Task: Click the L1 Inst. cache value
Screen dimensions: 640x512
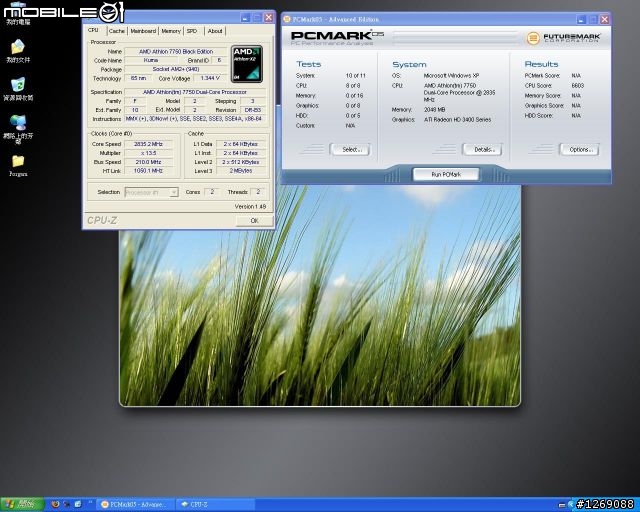Action: [x=240, y=153]
